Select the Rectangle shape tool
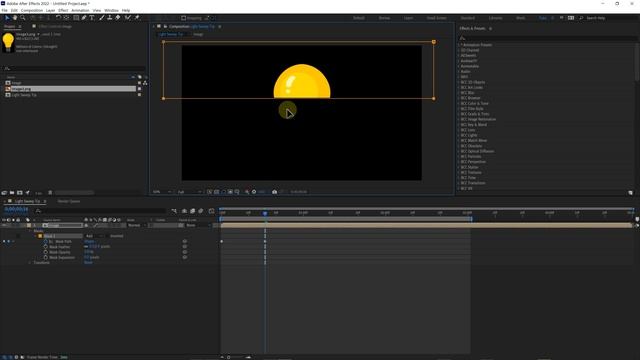The width and height of the screenshot is (640, 360). coord(76,18)
